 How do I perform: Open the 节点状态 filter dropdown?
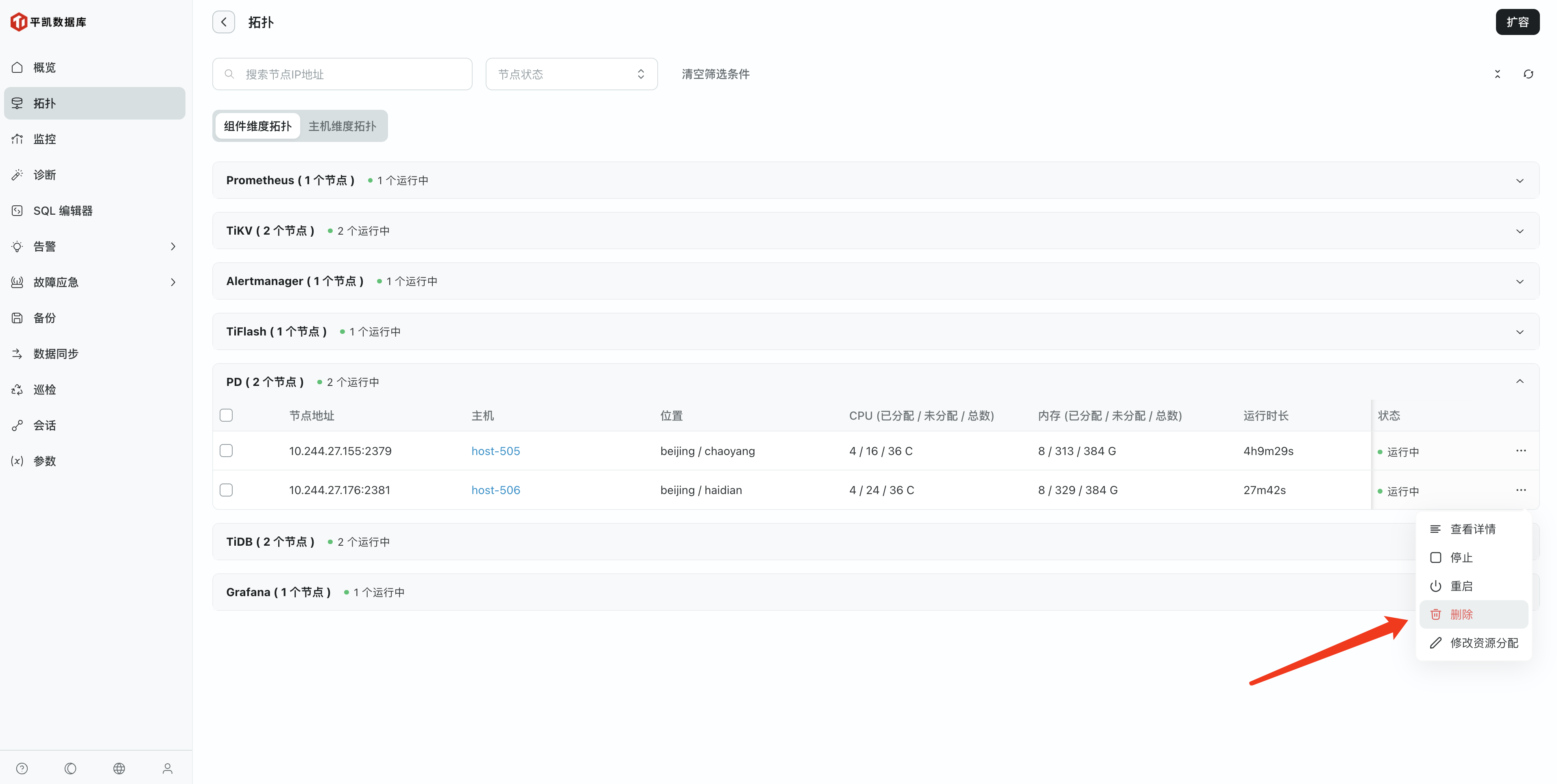[571, 74]
